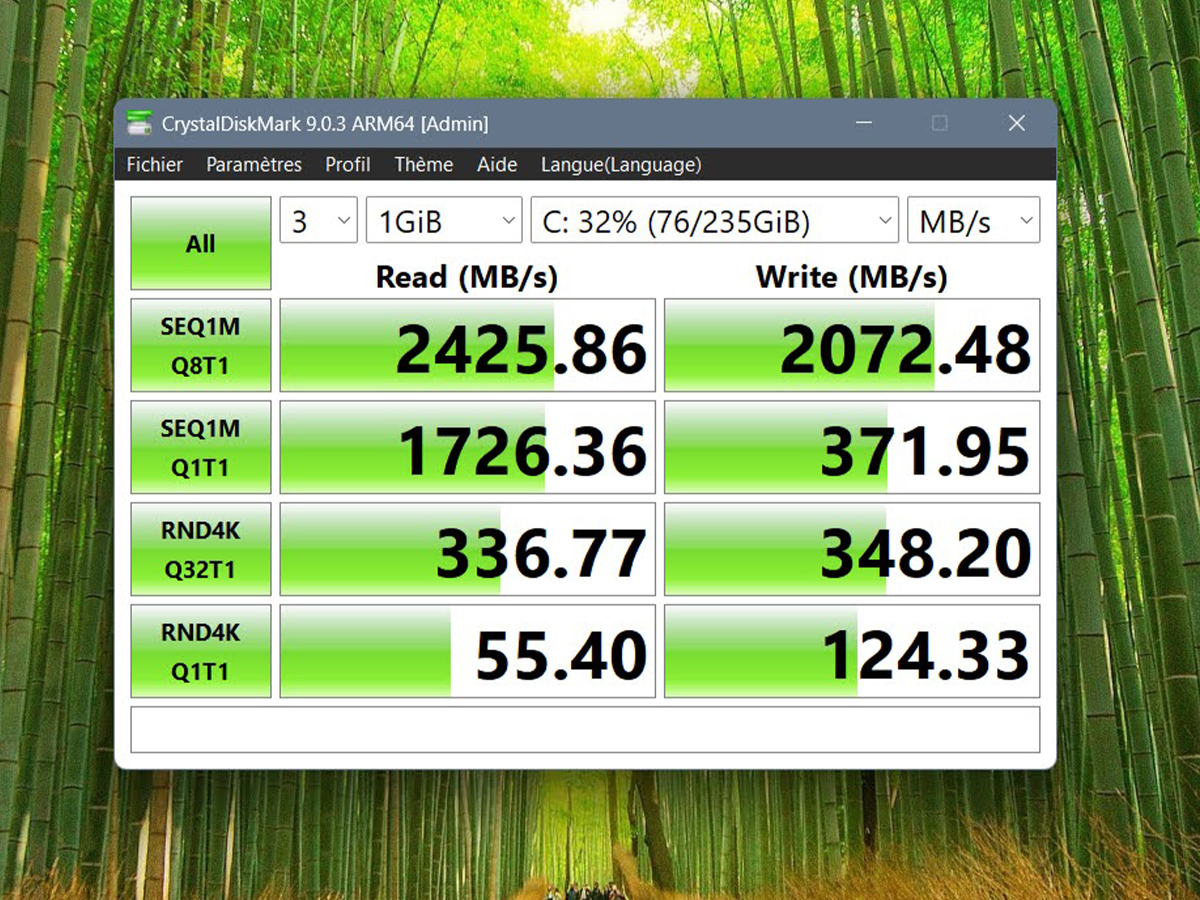Viewport: 1200px width, 900px height.
Task: Select the 2072.48 write result
Action: click(x=852, y=345)
